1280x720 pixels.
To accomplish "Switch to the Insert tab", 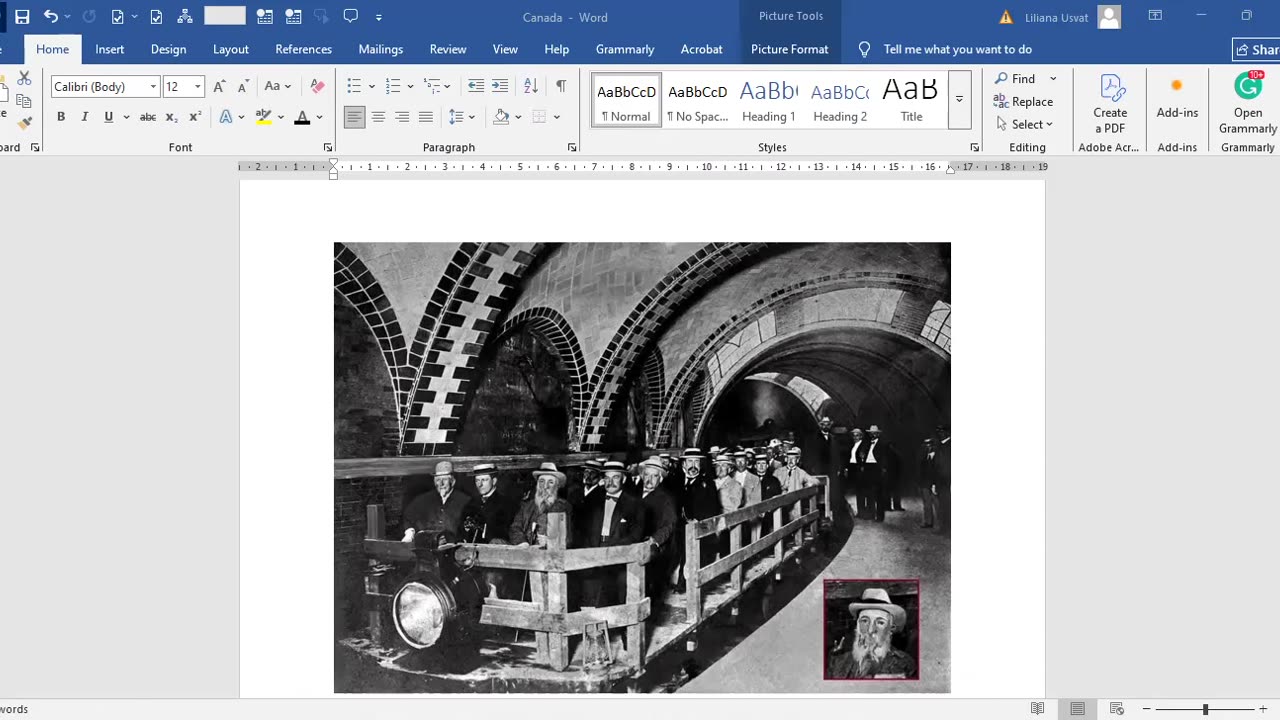I will [110, 49].
